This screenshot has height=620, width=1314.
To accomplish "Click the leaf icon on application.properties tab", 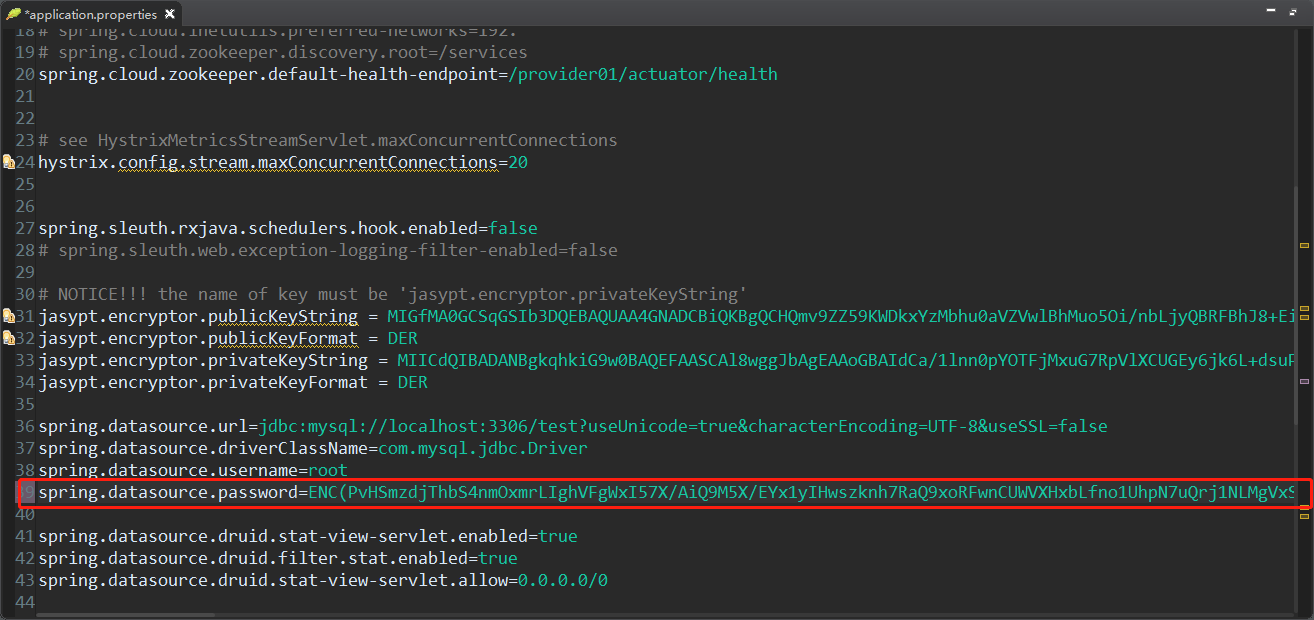I will [x=14, y=15].
